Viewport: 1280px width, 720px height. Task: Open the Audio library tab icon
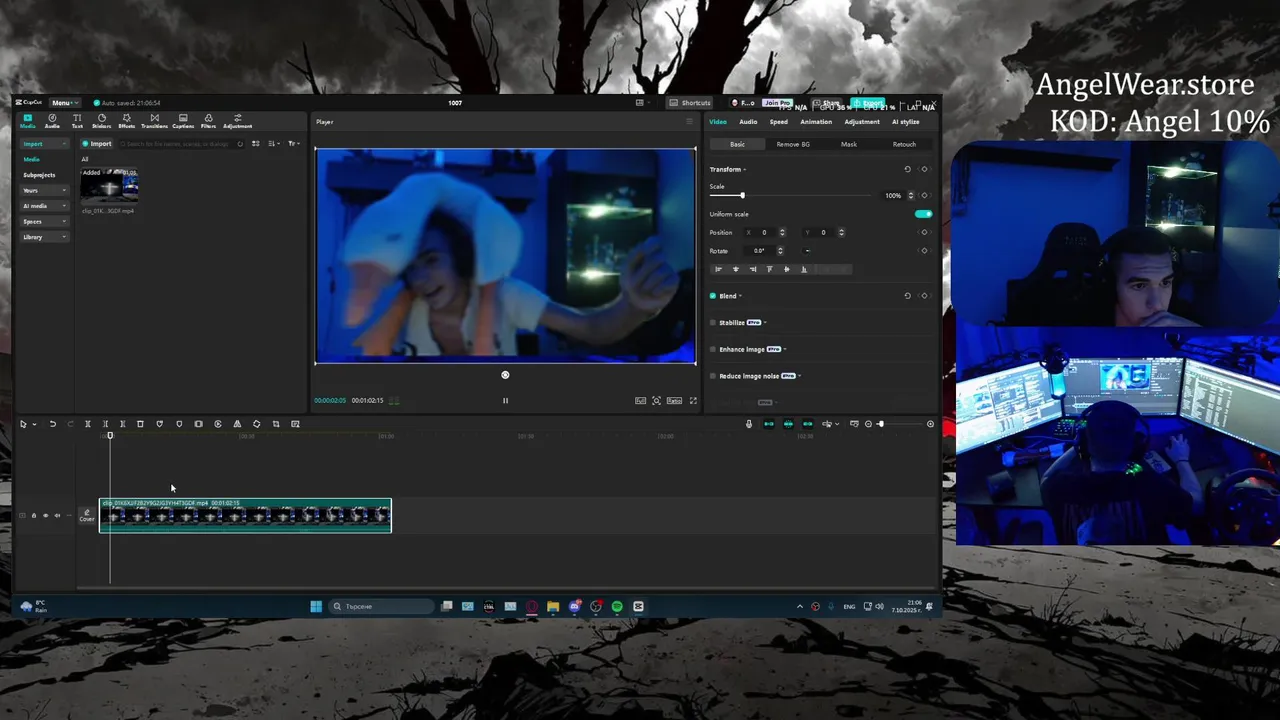(52, 120)
